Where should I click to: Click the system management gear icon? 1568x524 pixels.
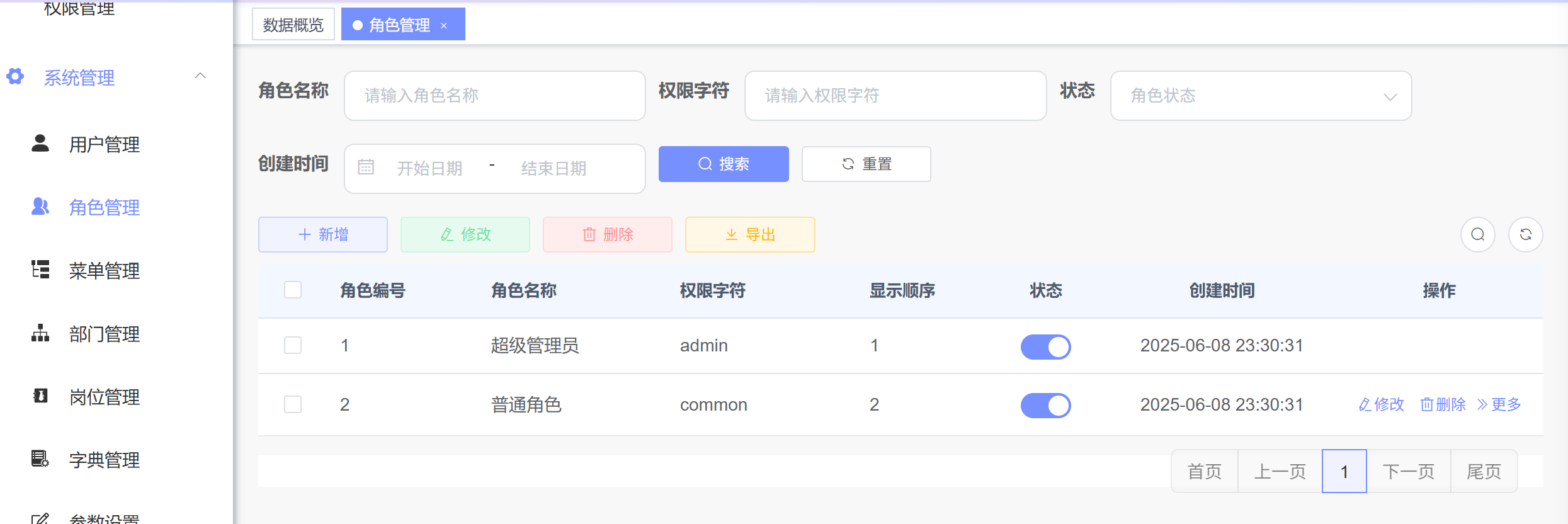pos(15,77)
